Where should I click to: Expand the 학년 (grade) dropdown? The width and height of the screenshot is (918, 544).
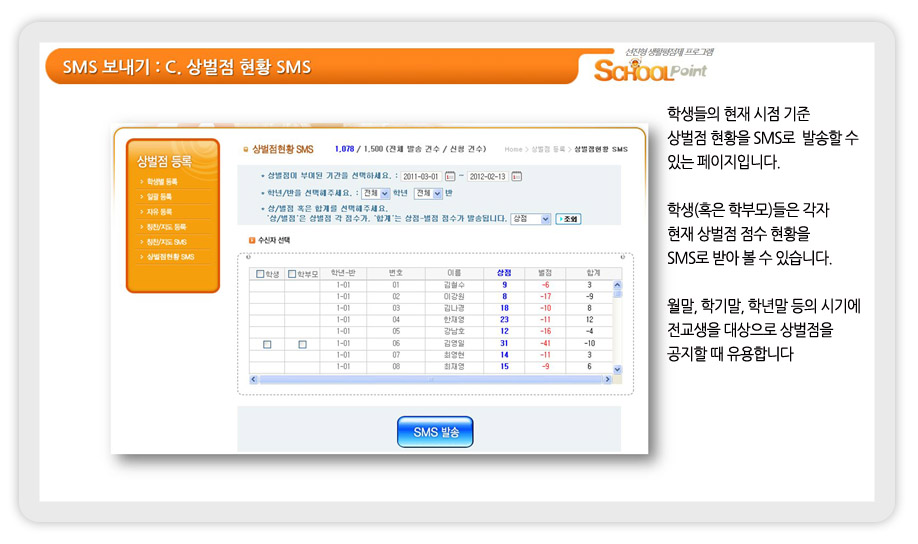tap(385, 193)
